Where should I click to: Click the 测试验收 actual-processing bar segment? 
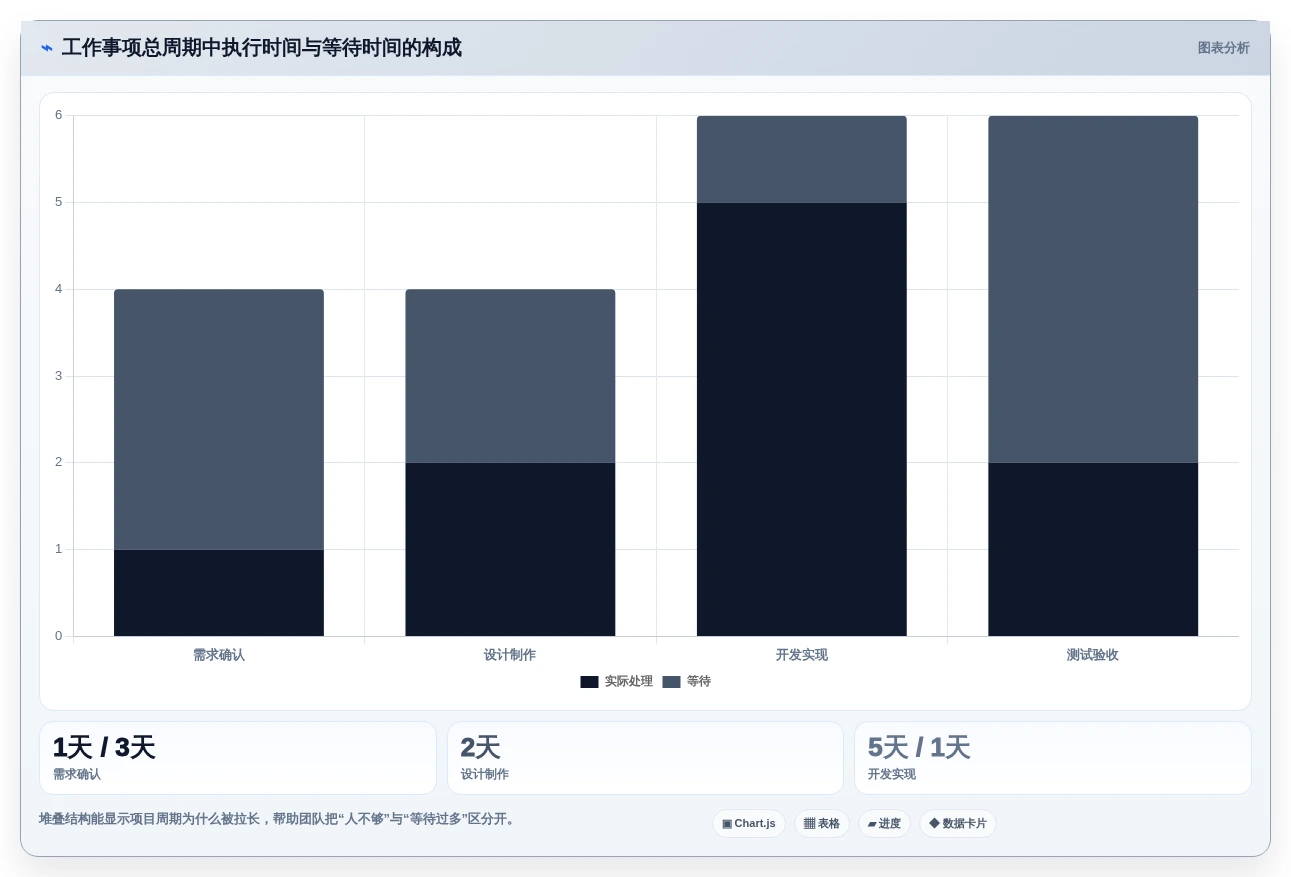click(x=1093, y=549)
